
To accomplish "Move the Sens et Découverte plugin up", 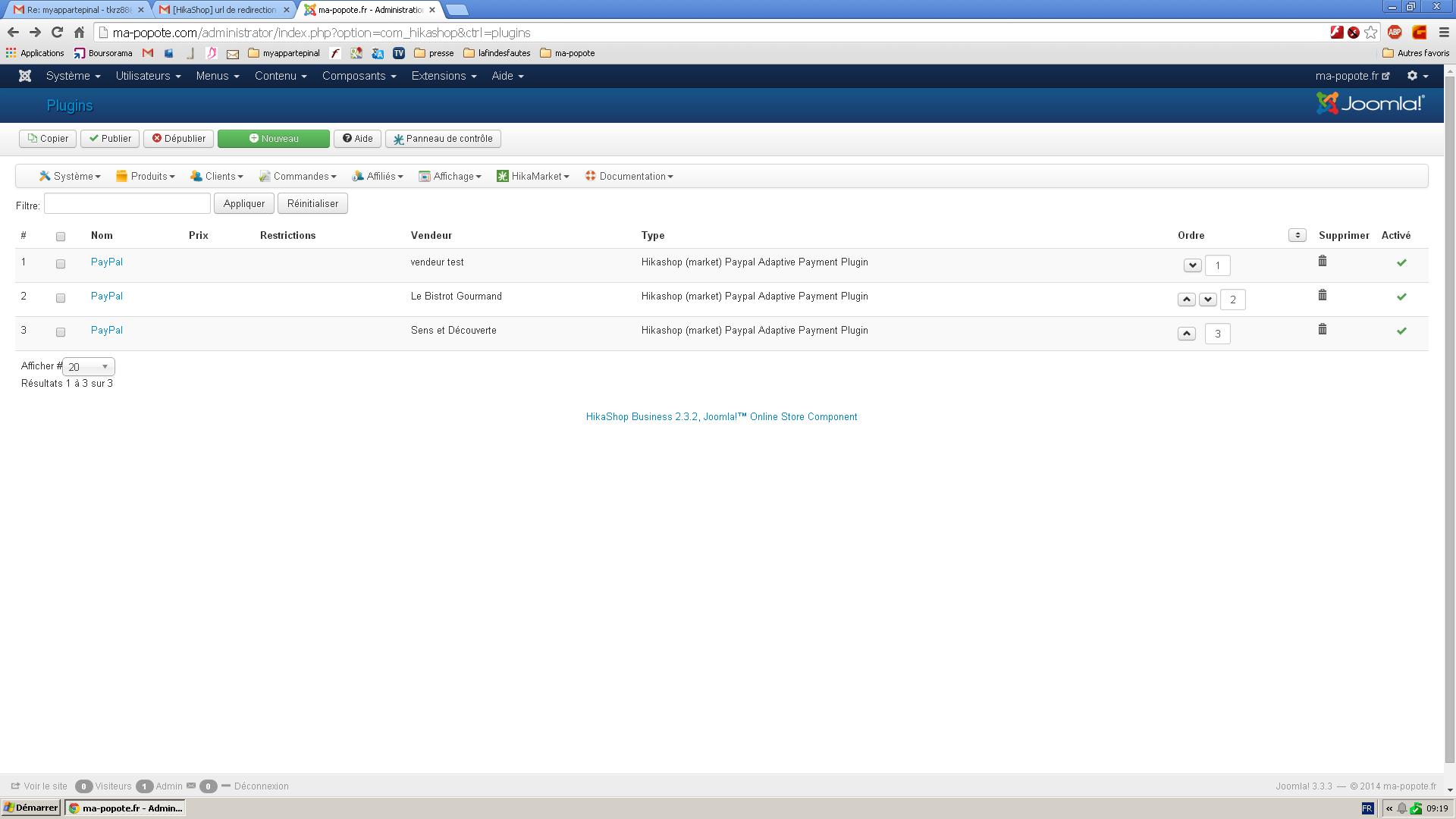I will point(1187,334).
